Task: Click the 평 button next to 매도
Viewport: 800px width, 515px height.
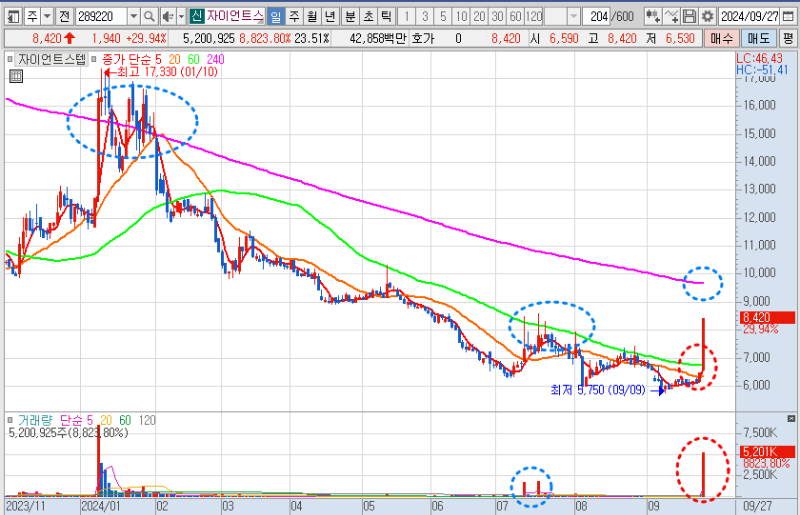Action: tap(788, 38)
